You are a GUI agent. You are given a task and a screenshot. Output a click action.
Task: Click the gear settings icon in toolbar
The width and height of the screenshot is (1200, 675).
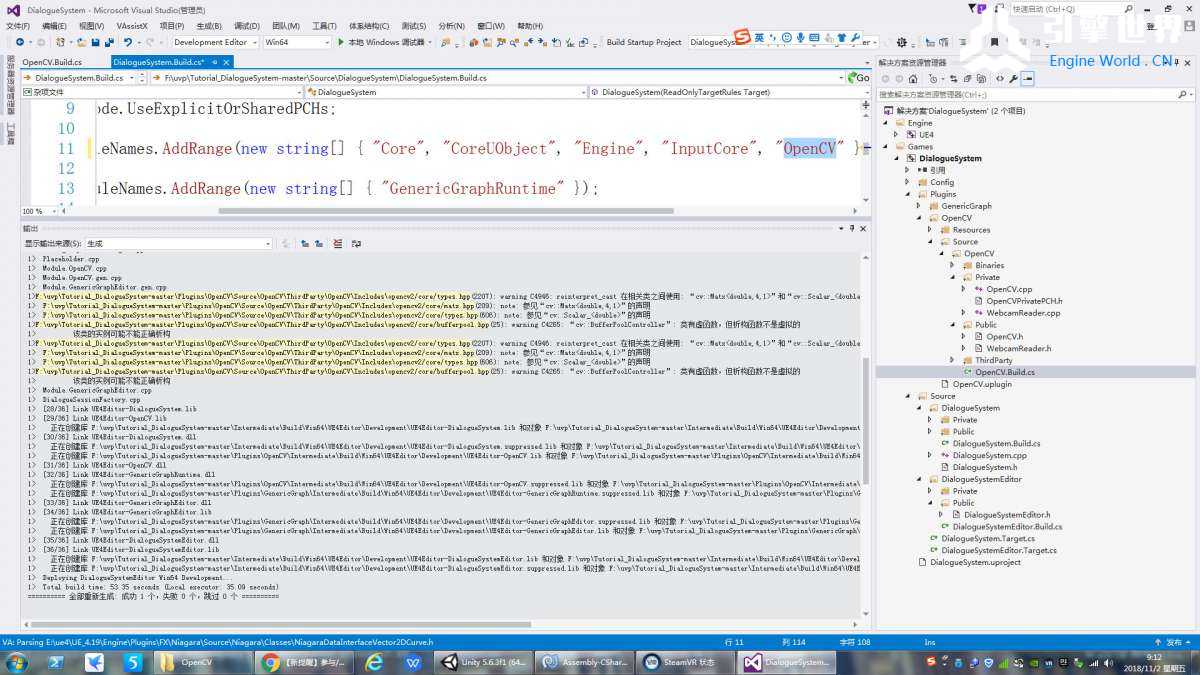tap(902, 42)
